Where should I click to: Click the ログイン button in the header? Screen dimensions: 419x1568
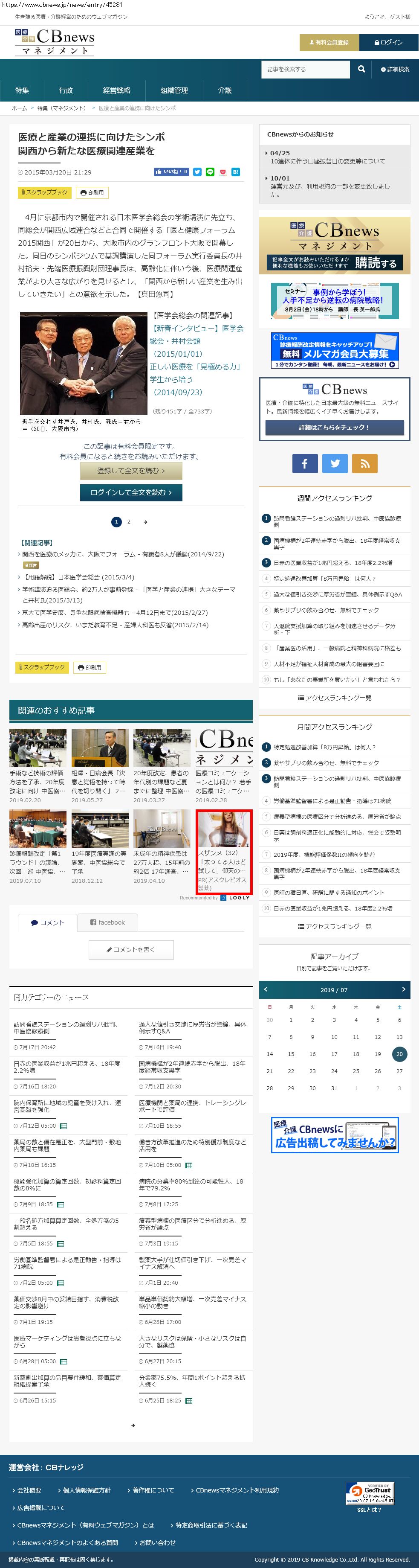point(389,43)
